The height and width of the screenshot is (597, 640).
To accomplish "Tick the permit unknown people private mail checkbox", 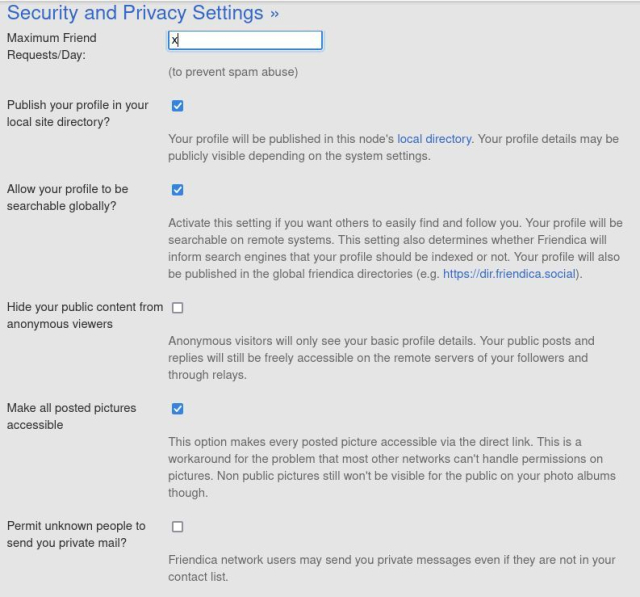I will pyautogui.click(x=178, y=526).
